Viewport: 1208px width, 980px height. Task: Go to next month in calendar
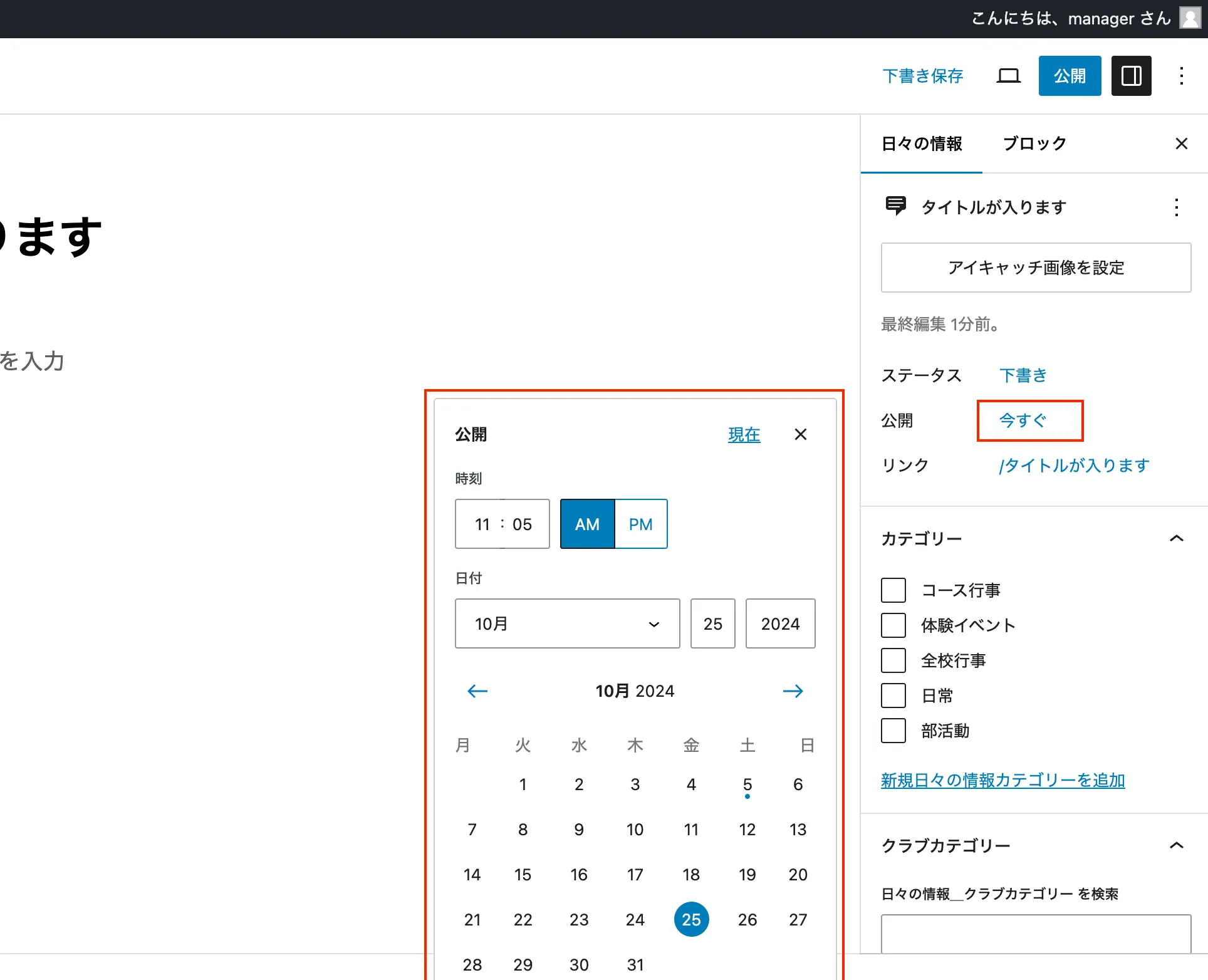[x=793, y=691]
